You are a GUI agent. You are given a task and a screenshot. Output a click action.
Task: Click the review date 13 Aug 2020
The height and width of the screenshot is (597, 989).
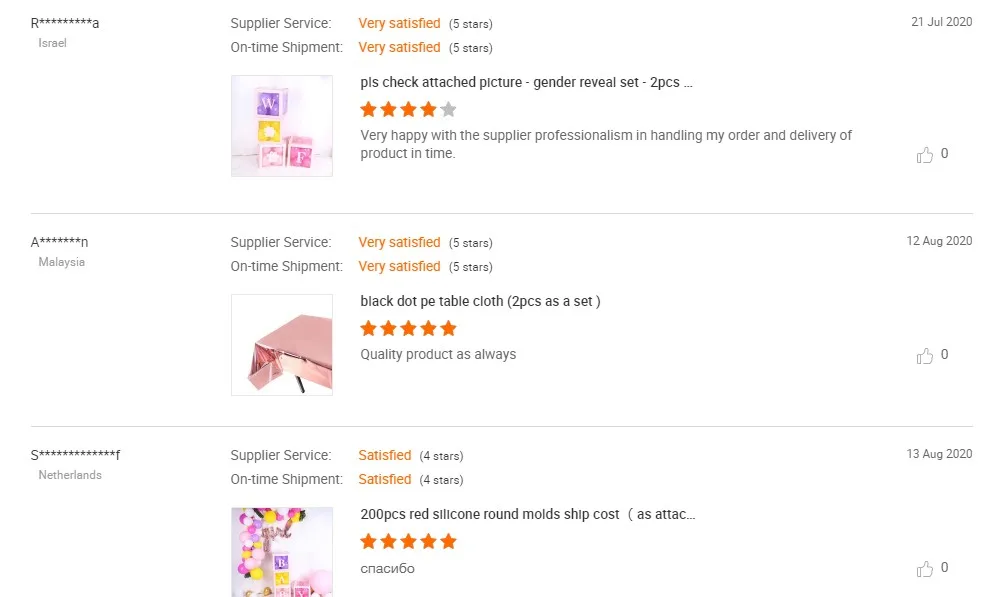939,454
